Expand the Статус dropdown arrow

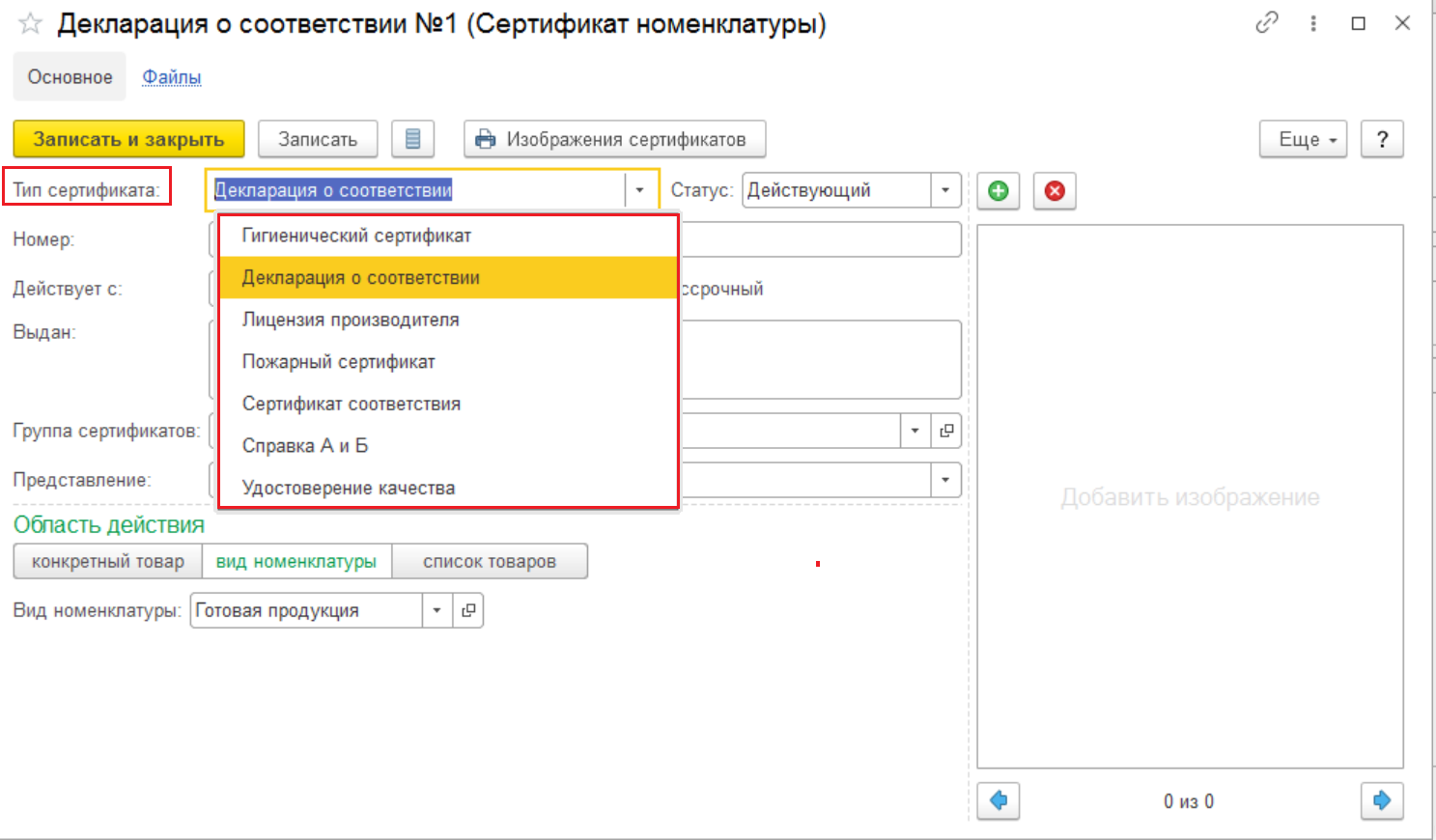pyautogui.click(x=945, y=190)
